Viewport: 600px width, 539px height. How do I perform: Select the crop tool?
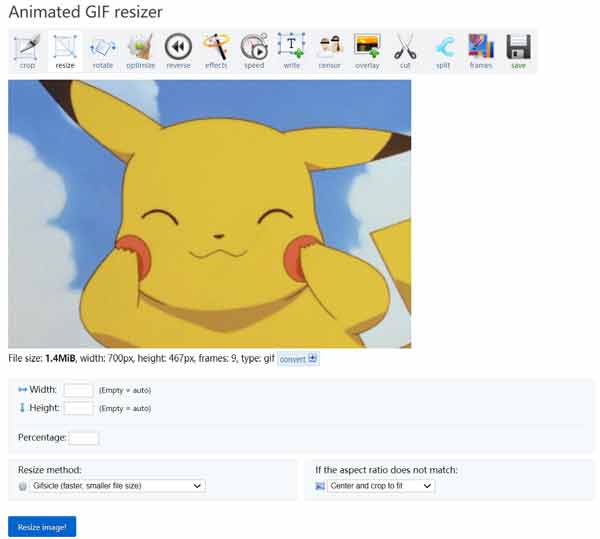point(27,52)
